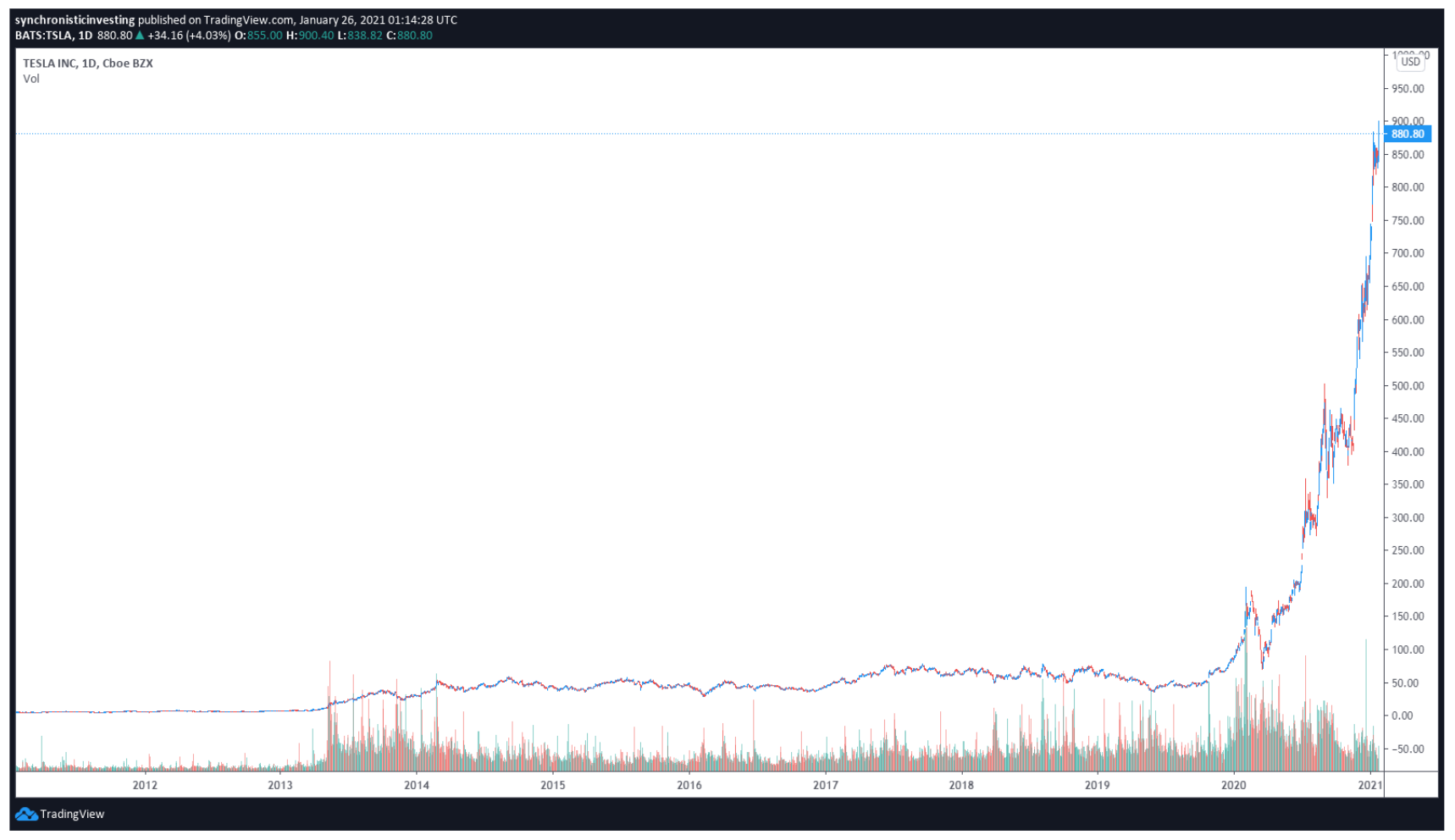Image resolution: width=1455 pixels, height=840 pixels.
Task: Click the 2016 label on the time axis
Action: coord(689,785)
